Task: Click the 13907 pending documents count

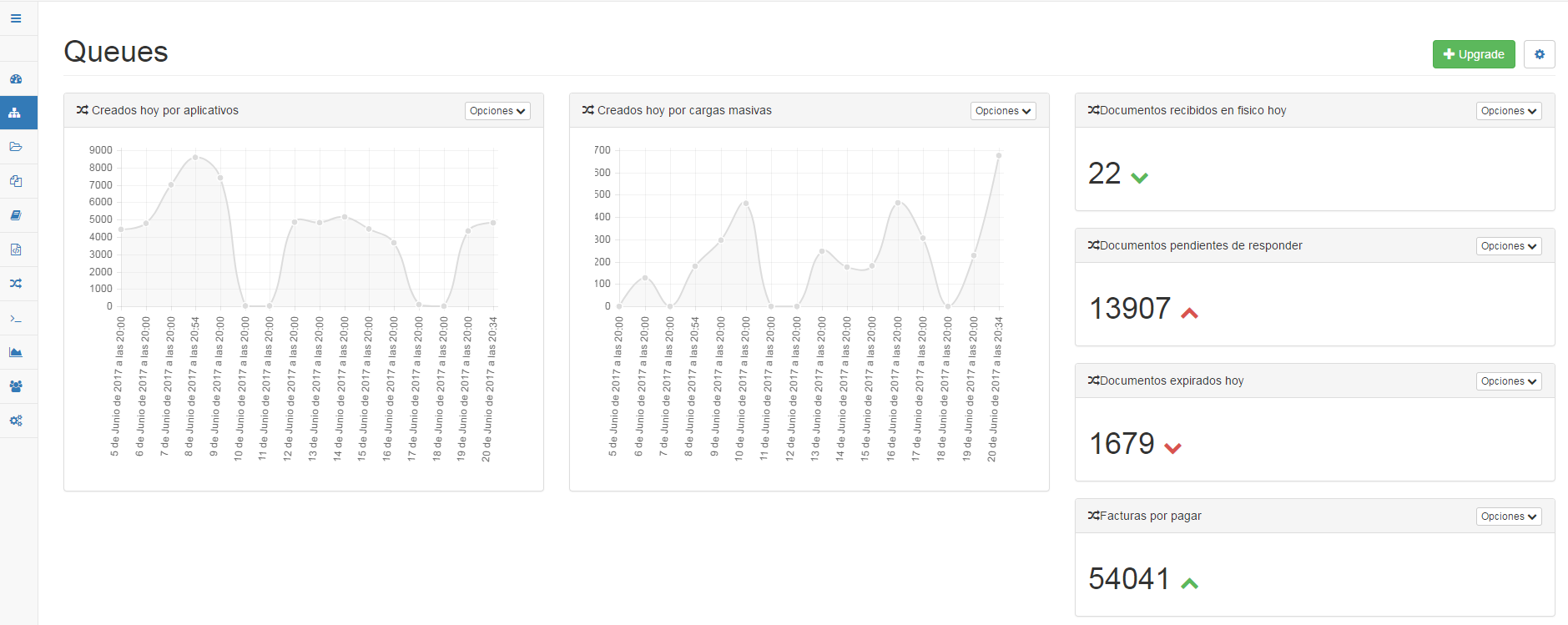Action: click(1130, 309)
